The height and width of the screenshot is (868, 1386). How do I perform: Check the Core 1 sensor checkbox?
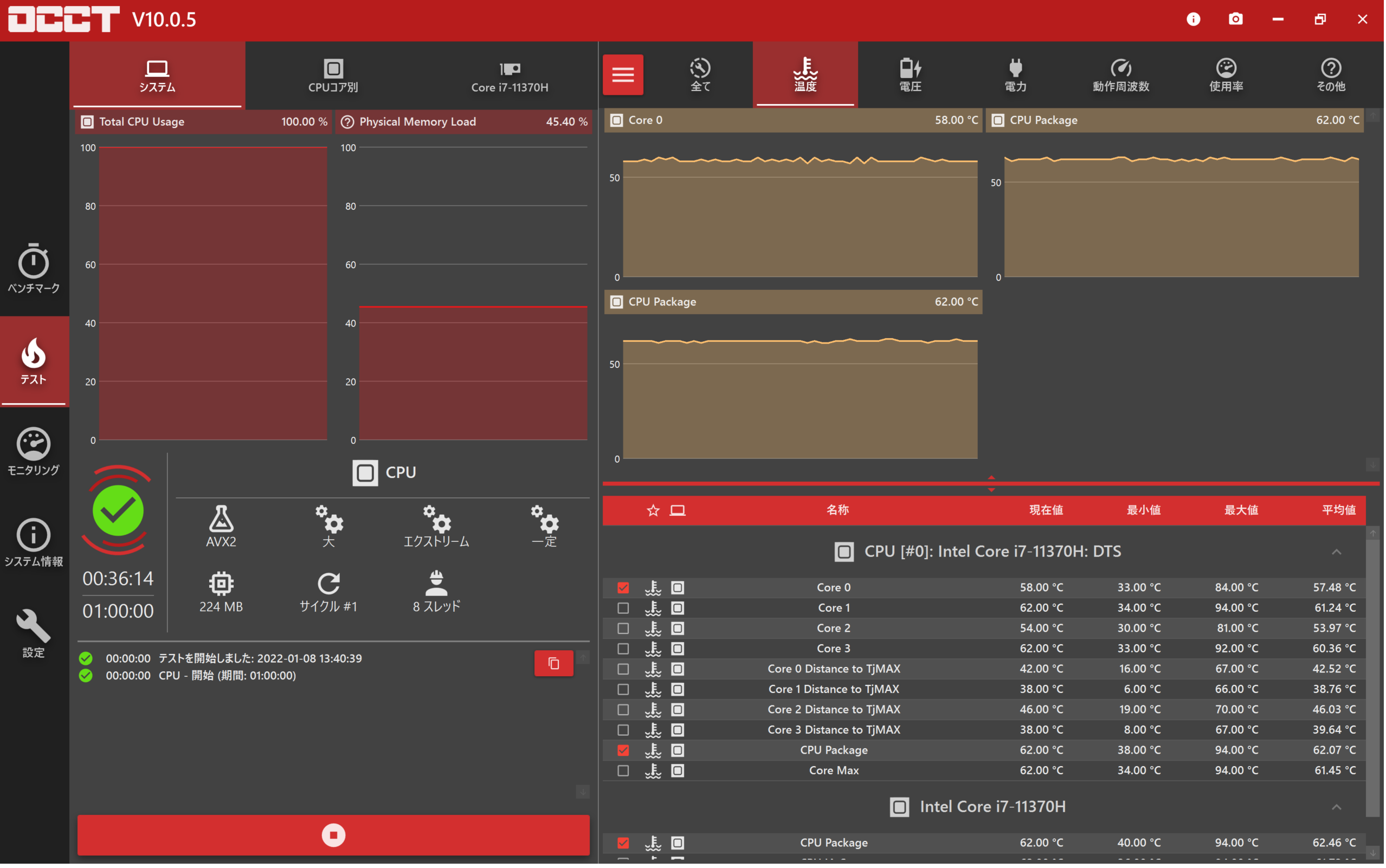point(623,608)
